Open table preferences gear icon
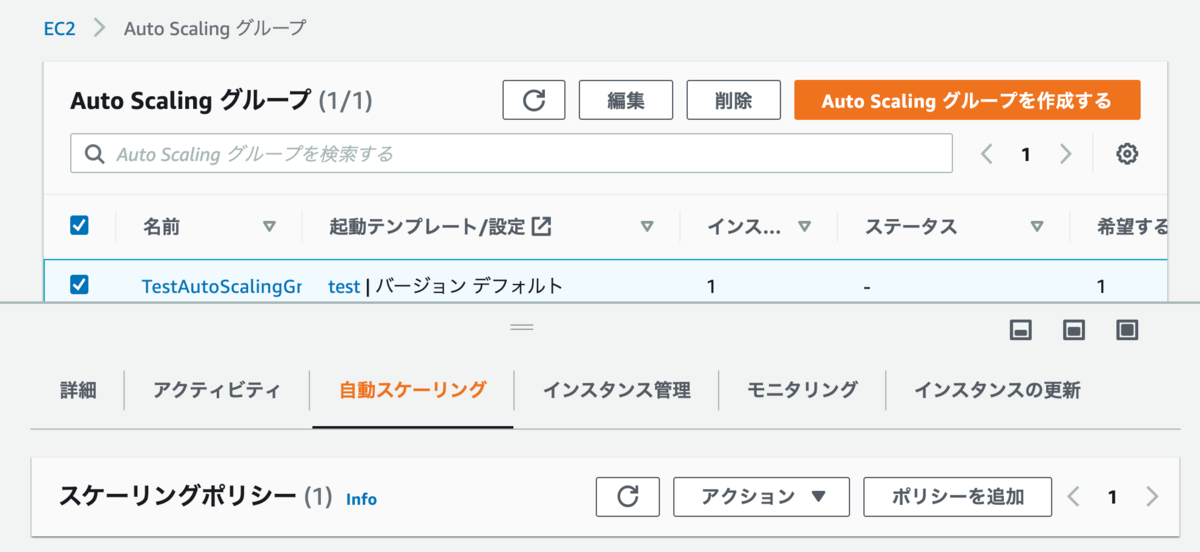This screenshot has width=1200, height=552. tap(1127, 154)
